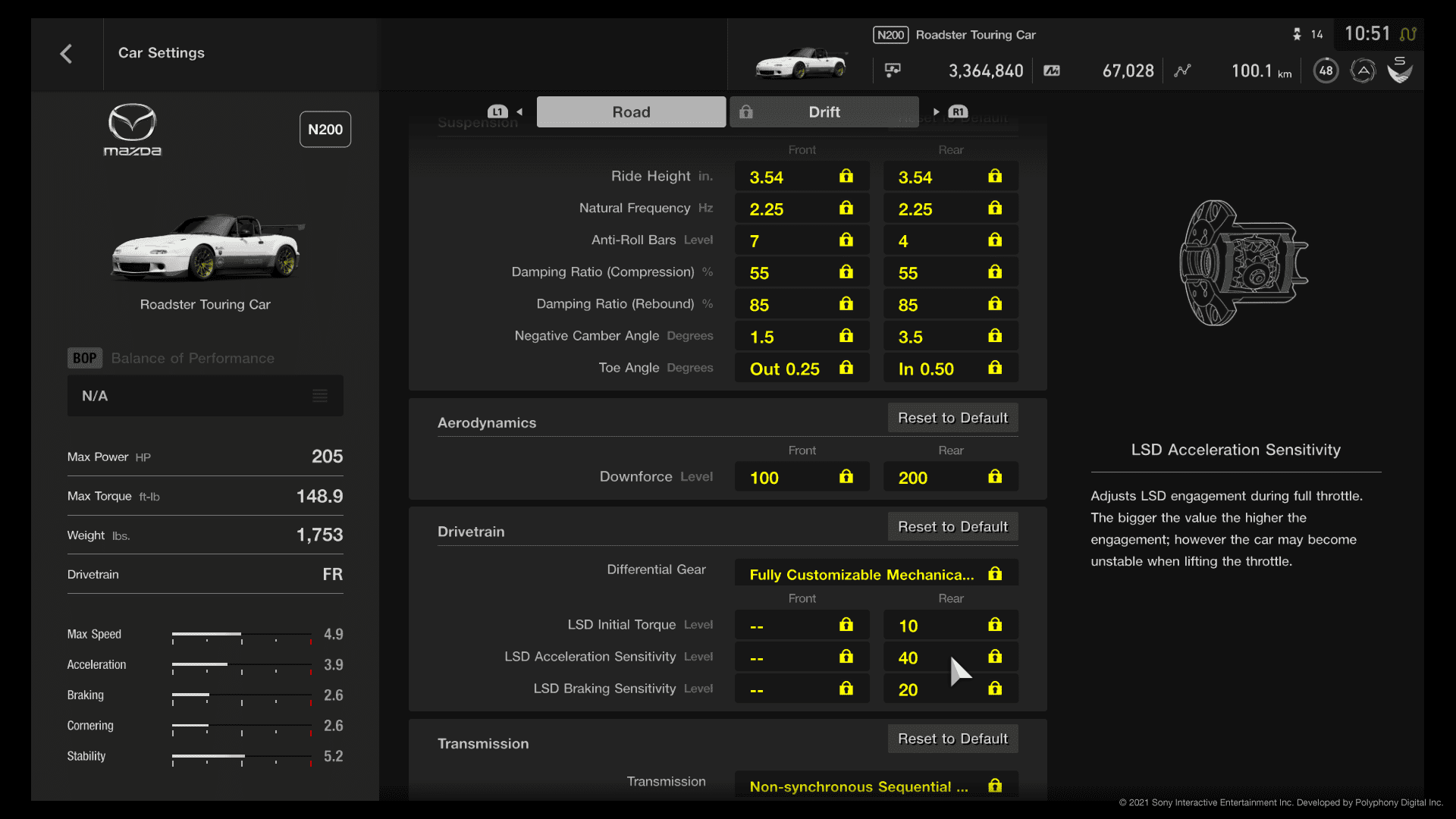Viewport: 1456px width, 819px height.
Task: Click the Mazda logo emblem
Action: pos(132,130)
